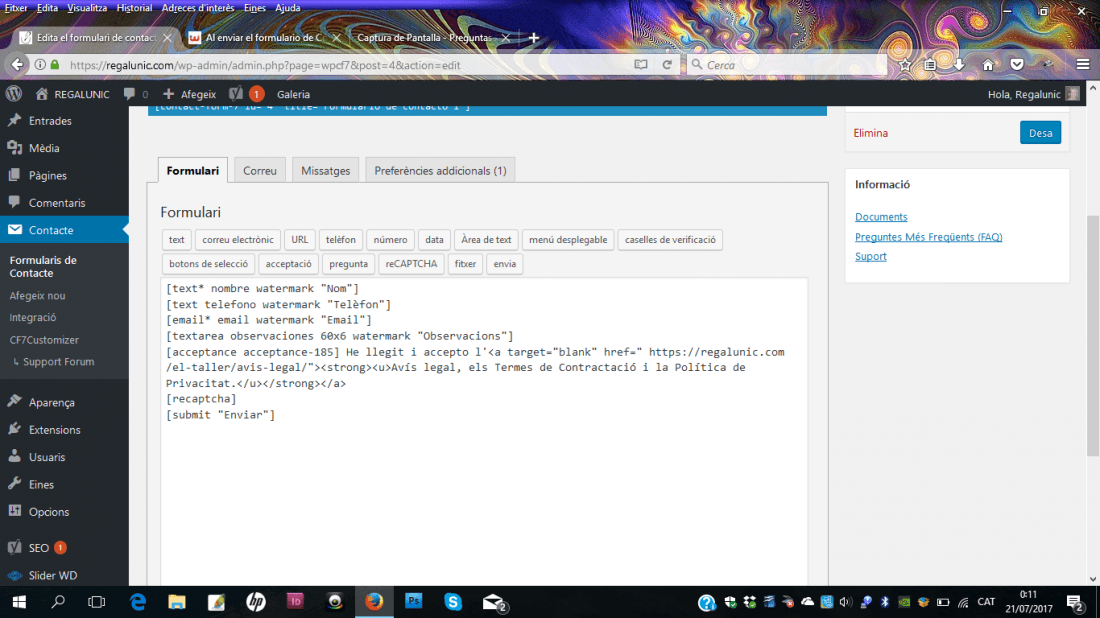Bookmark this page with star icon

click(905, 65)
